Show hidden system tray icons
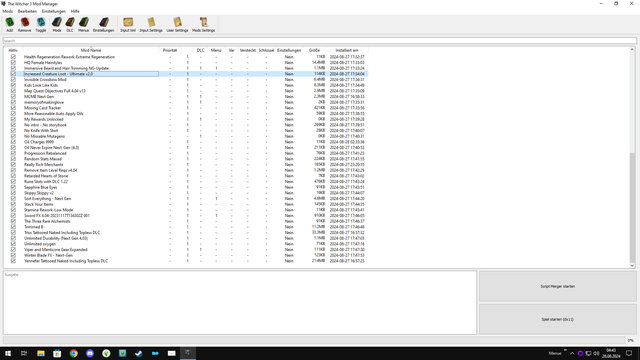640x360 pixels. coord(572,353)
